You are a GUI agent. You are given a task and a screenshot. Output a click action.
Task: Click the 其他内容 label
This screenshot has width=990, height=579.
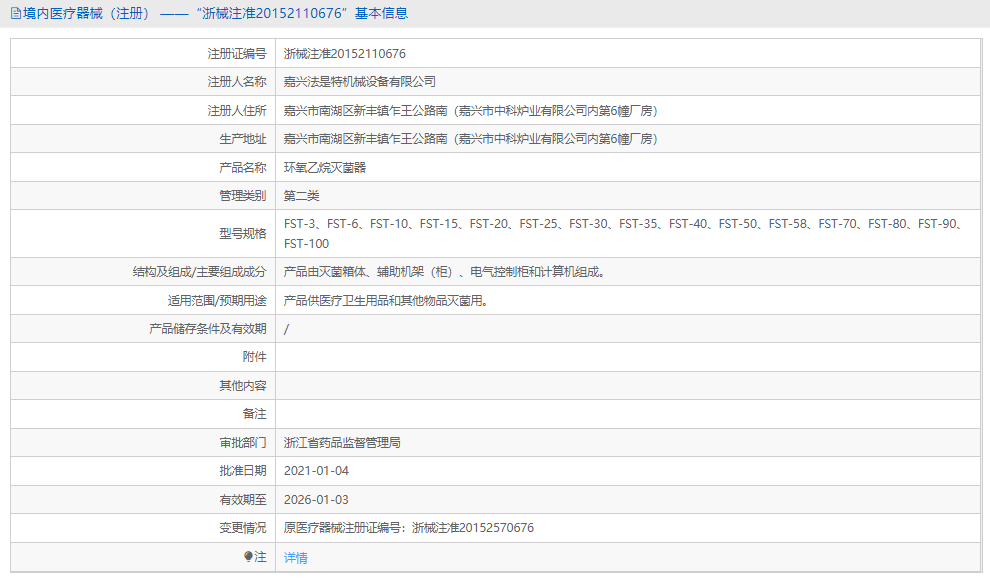tap(243, 385)
